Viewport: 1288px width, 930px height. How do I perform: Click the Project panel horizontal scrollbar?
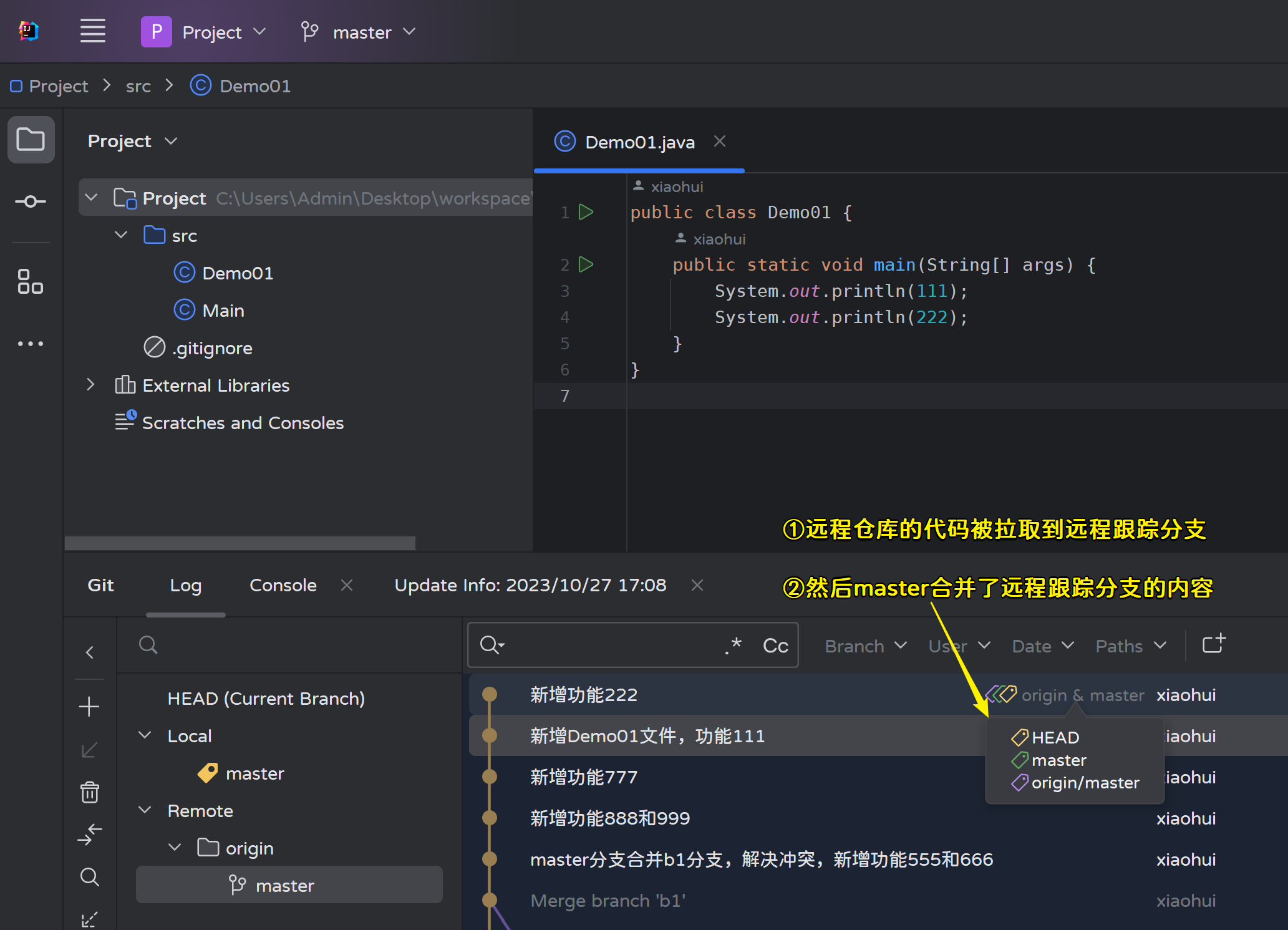240,543
